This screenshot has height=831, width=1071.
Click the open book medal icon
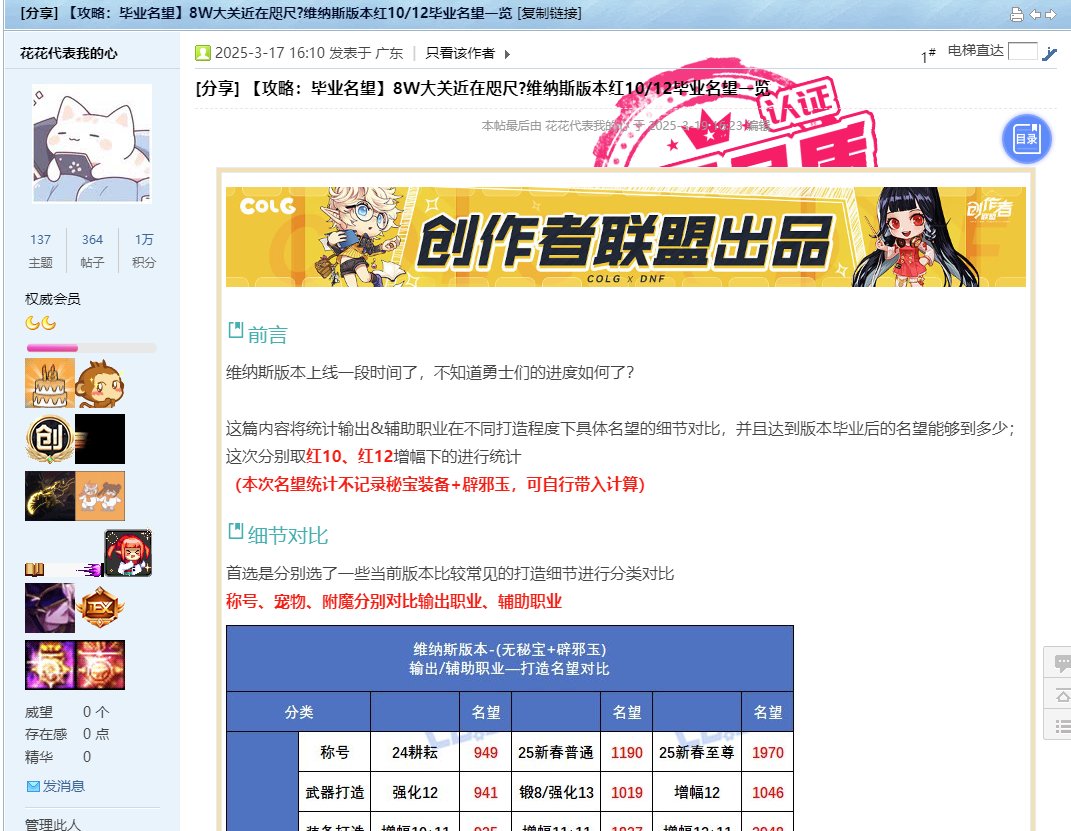coord(35,569)
